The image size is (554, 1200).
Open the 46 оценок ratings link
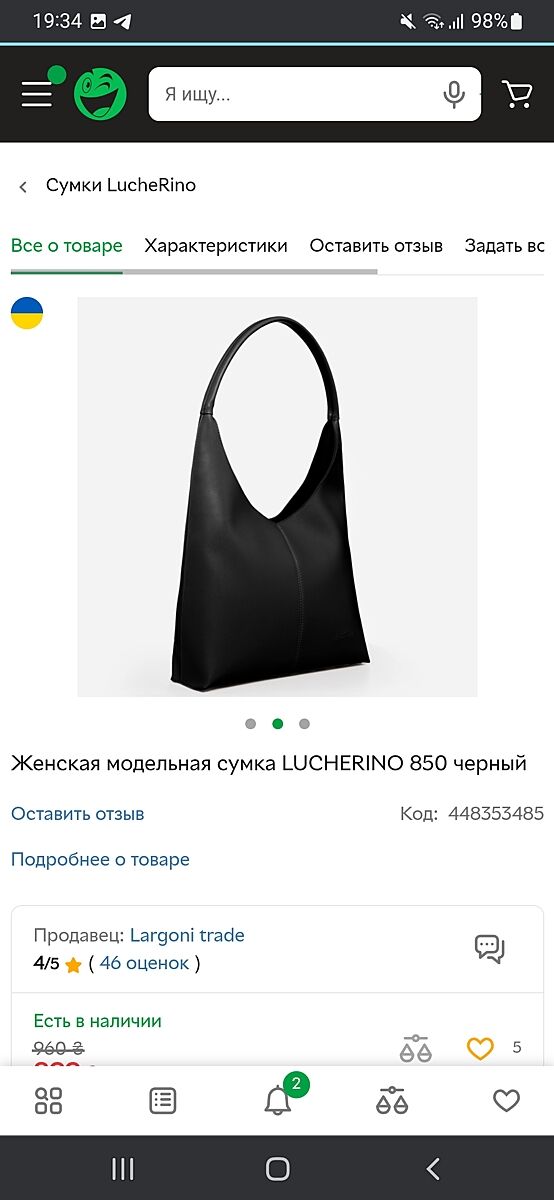click(x=145, y=963)
